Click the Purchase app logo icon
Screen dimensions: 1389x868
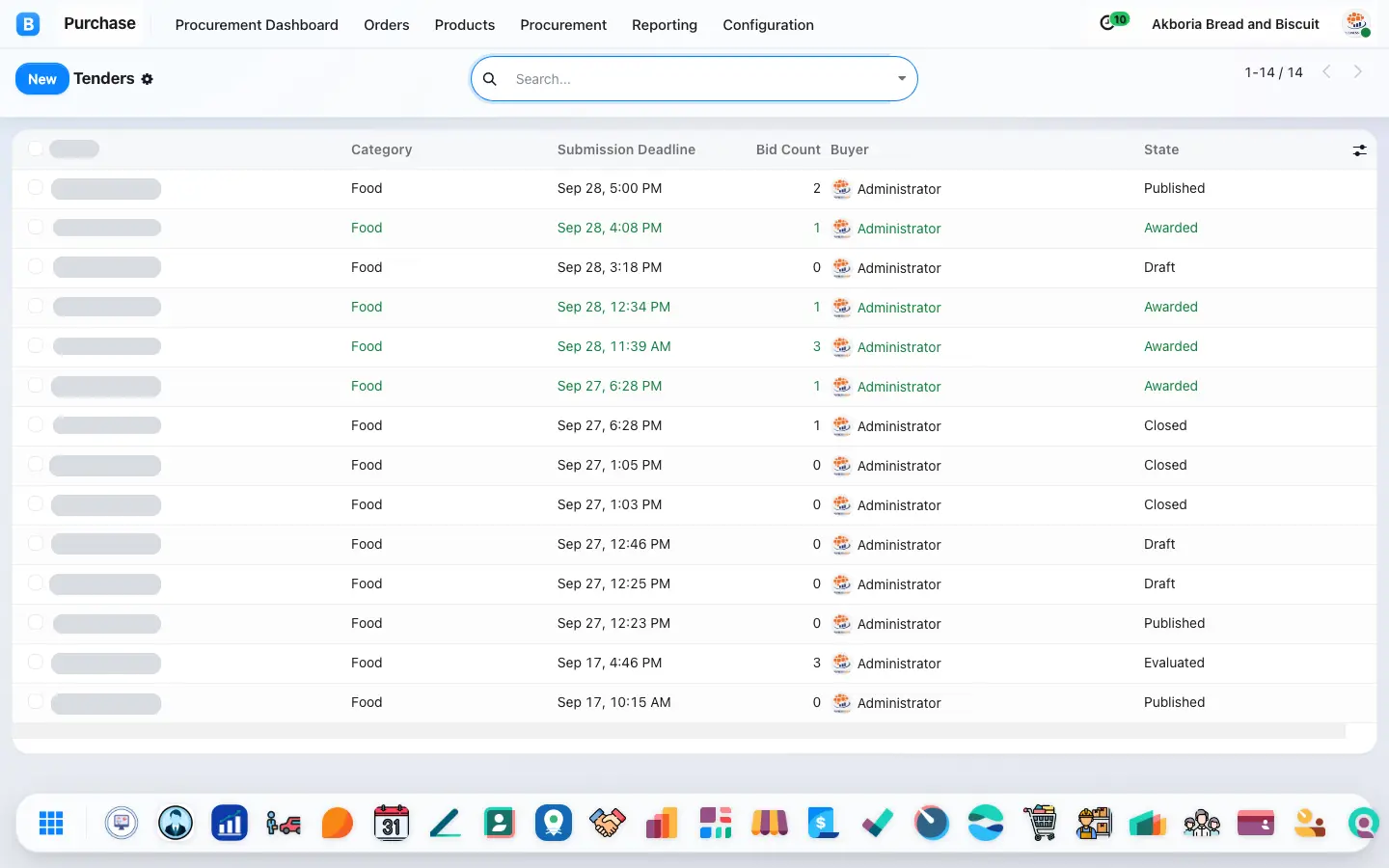coord(28,24)
